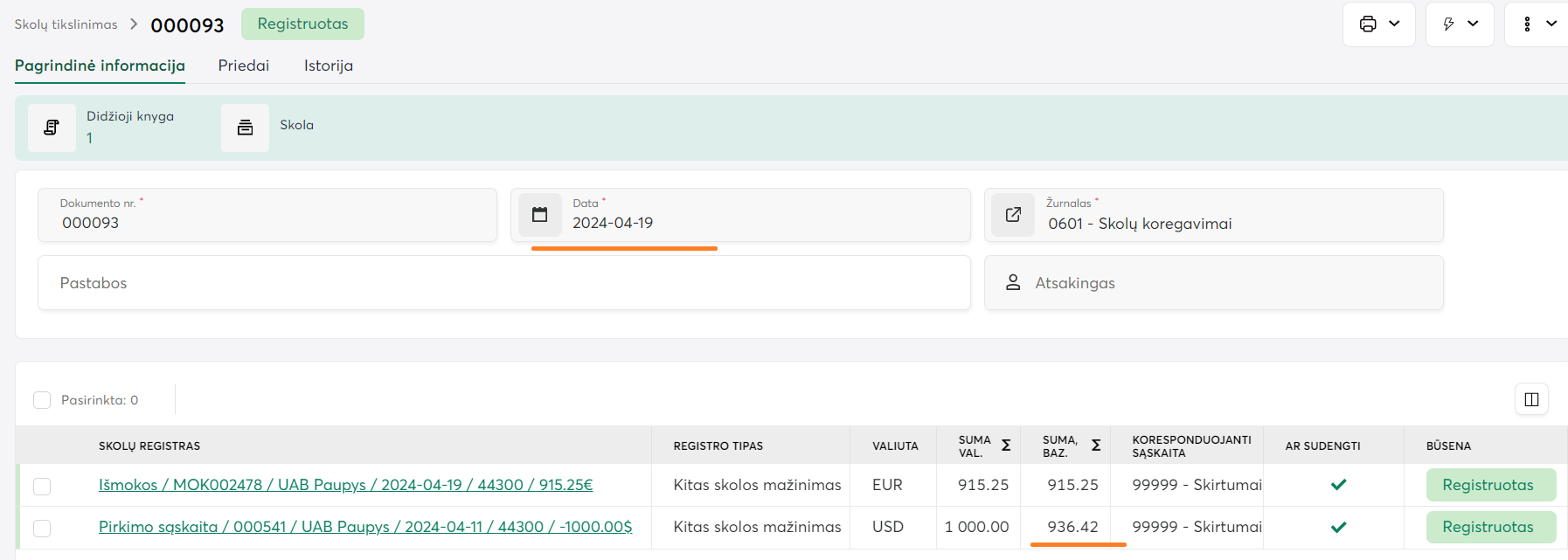Expand the print dropdown menu

click(1379, 24)
